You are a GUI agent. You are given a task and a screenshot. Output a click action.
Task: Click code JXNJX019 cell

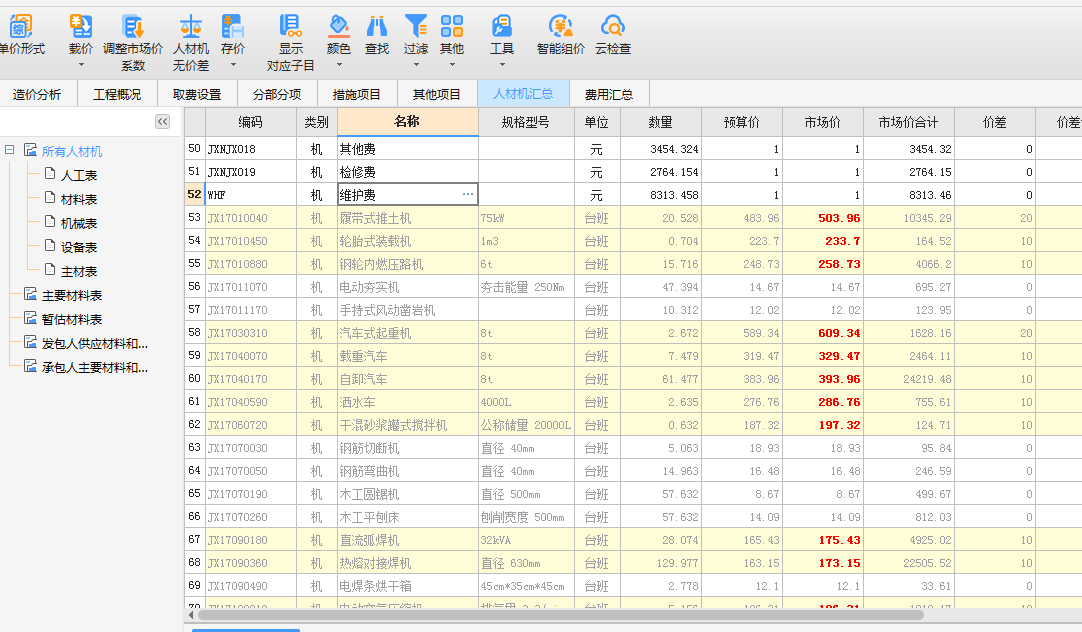(x=250, y=172)
